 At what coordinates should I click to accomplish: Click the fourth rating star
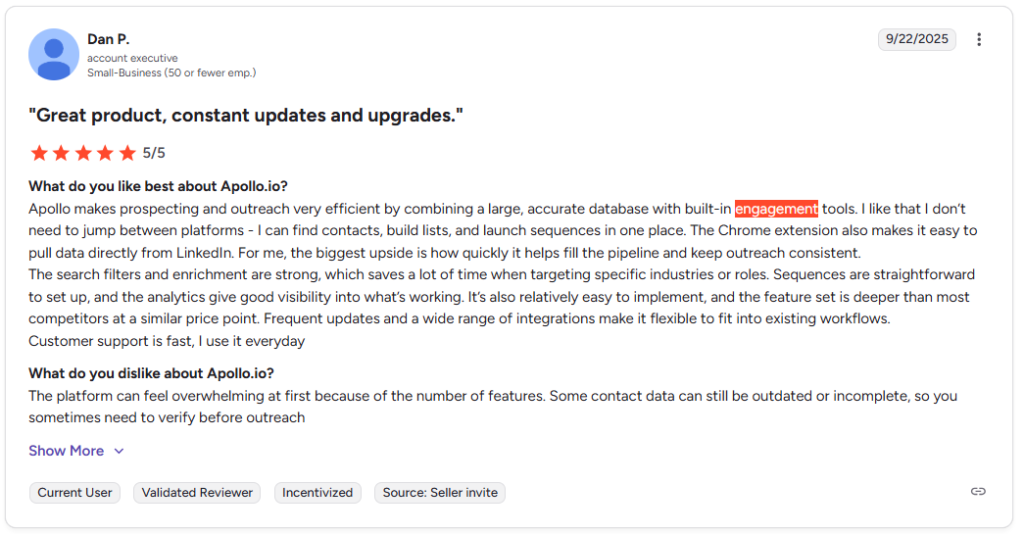click(105, 153)
